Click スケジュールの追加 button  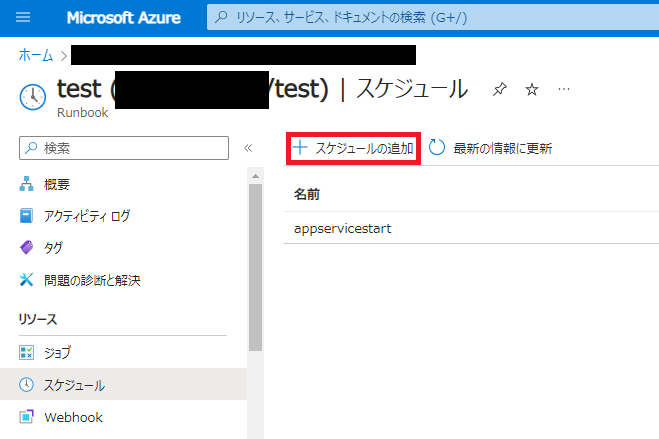click(353, 148)
